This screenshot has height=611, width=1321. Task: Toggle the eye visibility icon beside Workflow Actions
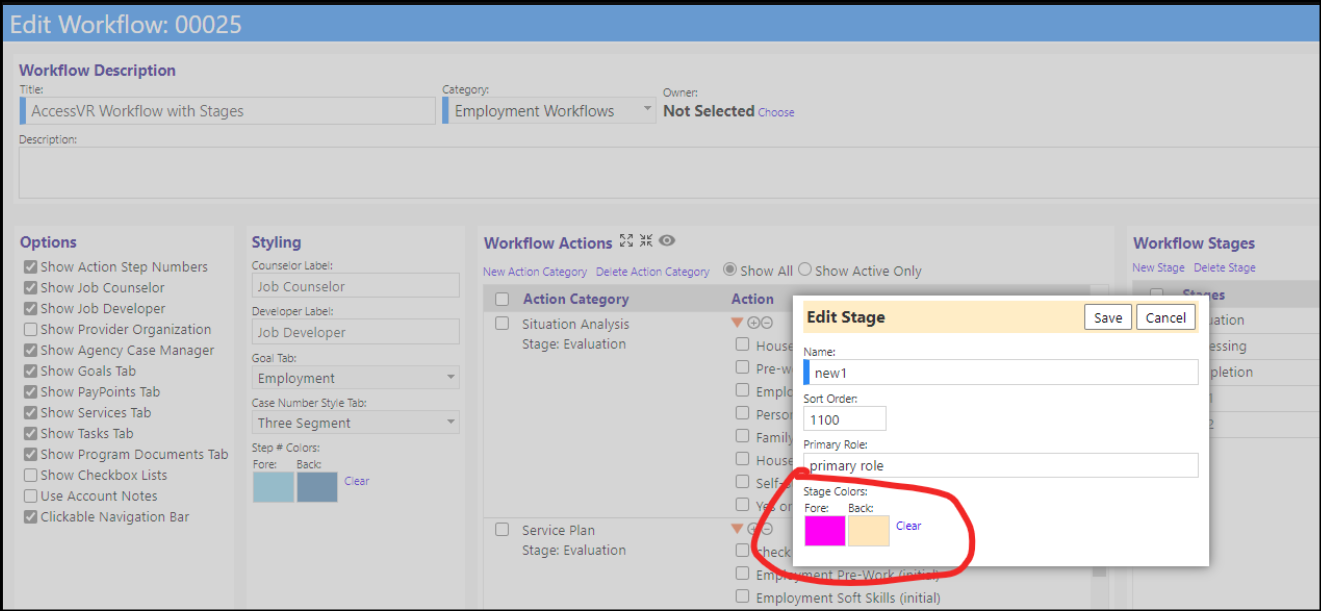point(667,241)
